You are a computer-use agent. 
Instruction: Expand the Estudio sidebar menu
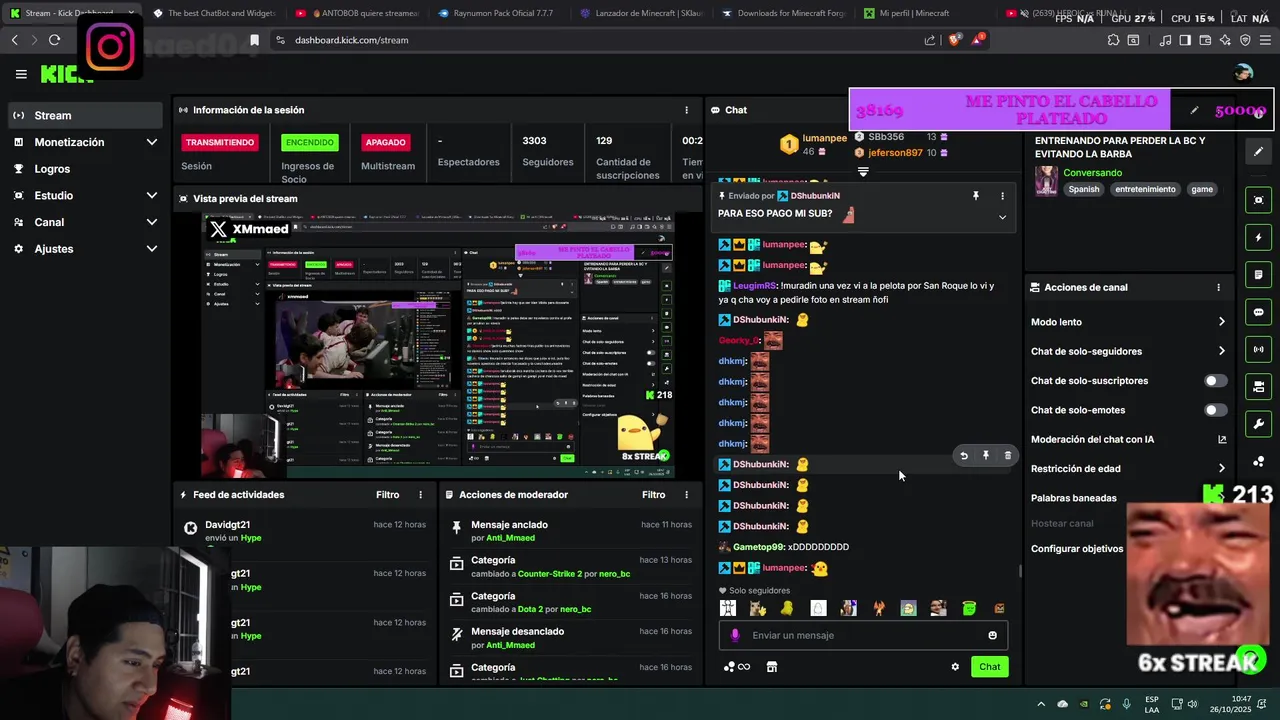84,195
